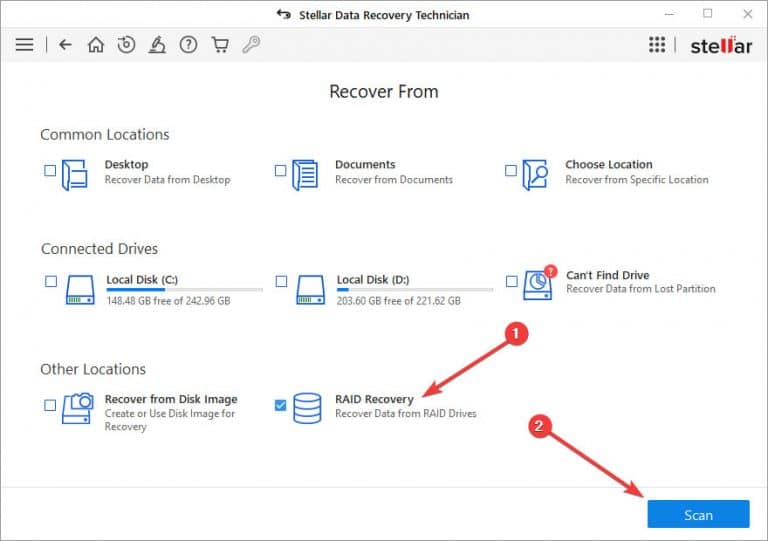This screenshot has width=768, height=541.
Task: Click the Recover from Disk Image label
Action: pyautogui.click(x=171, y=399)
